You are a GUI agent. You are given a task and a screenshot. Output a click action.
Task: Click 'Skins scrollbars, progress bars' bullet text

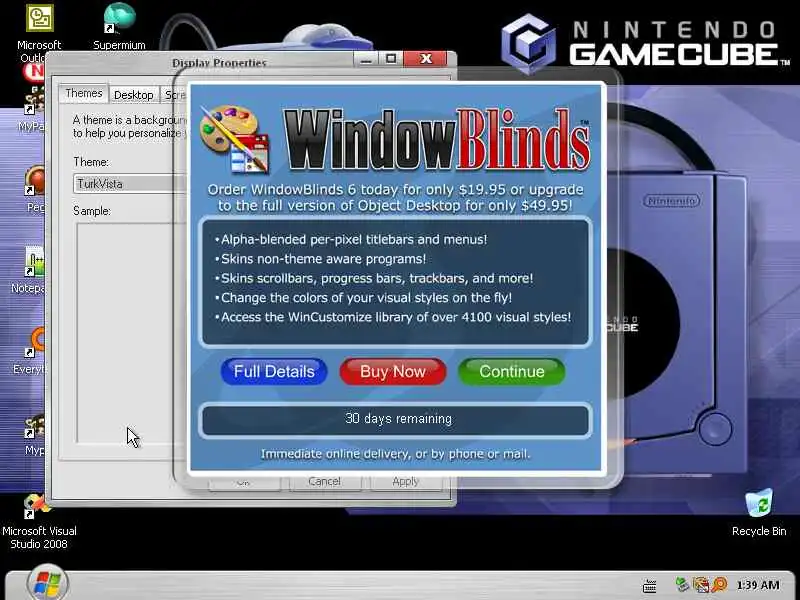[377, 278]
